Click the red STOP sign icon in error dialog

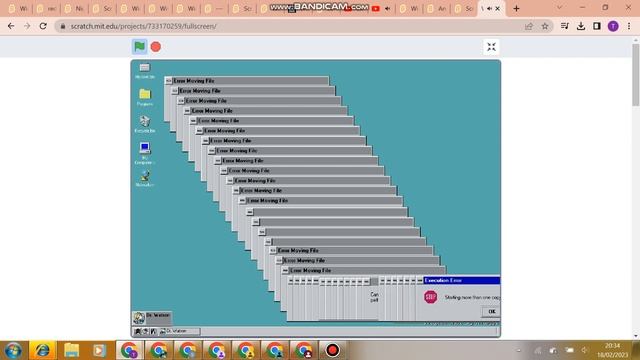point(430,297)
